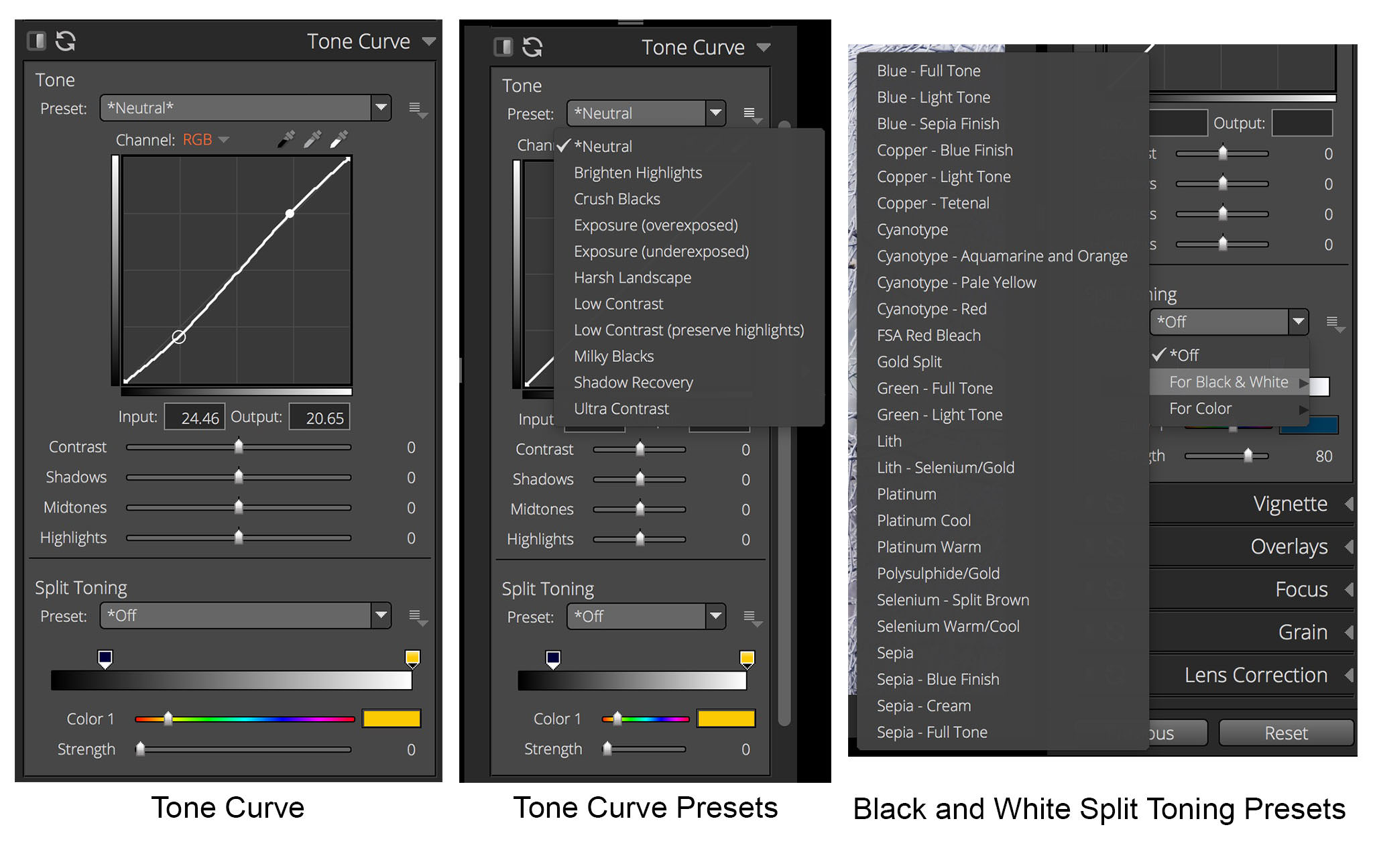Open middle Tone Curve title menu arrow
Screen dimensions: 1373x868
(763, 48)
